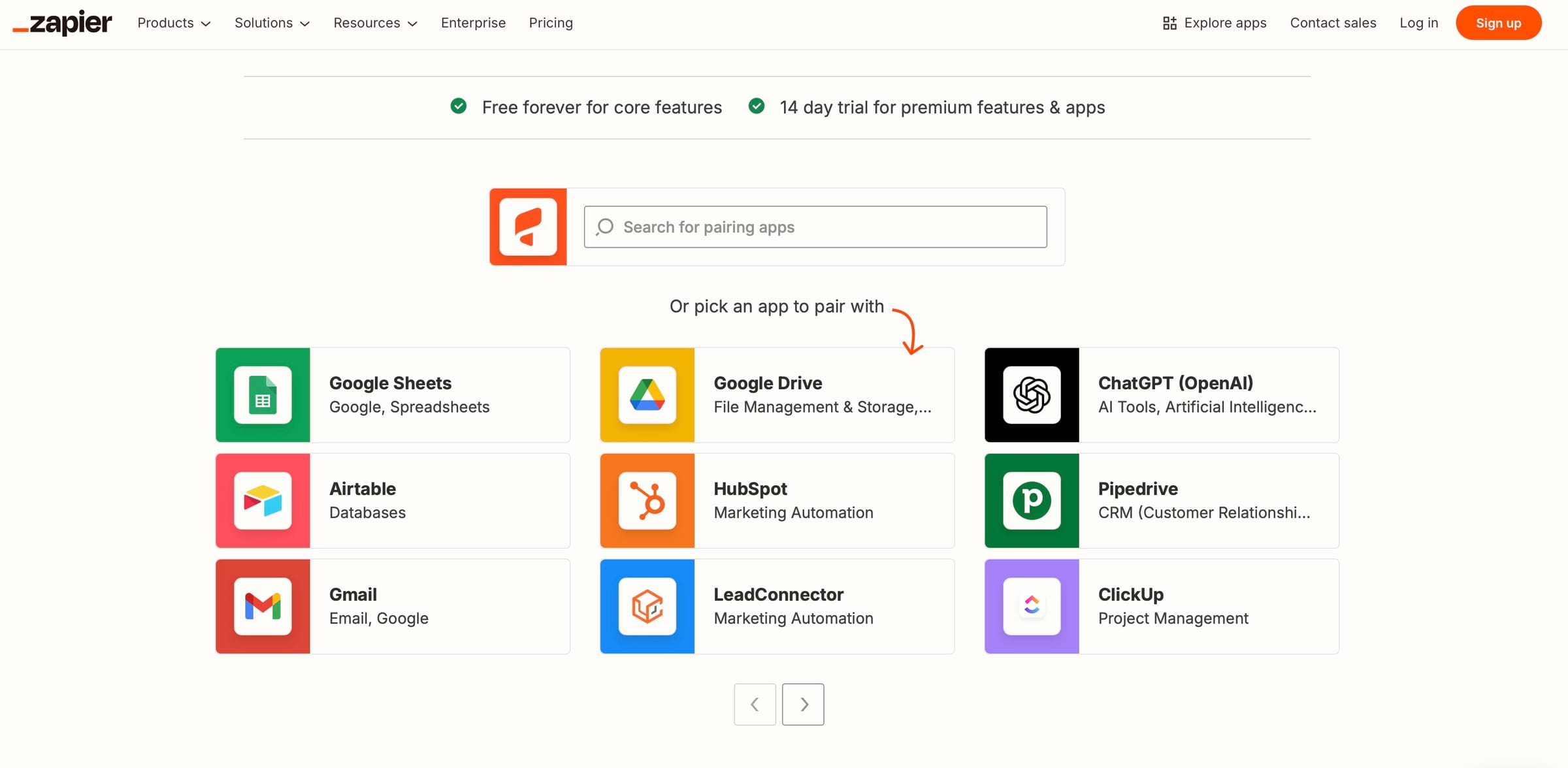Click the HubSpot sprocket icon
The width and height of the screenshot is (1568, 768).
(x=647, y=500)
